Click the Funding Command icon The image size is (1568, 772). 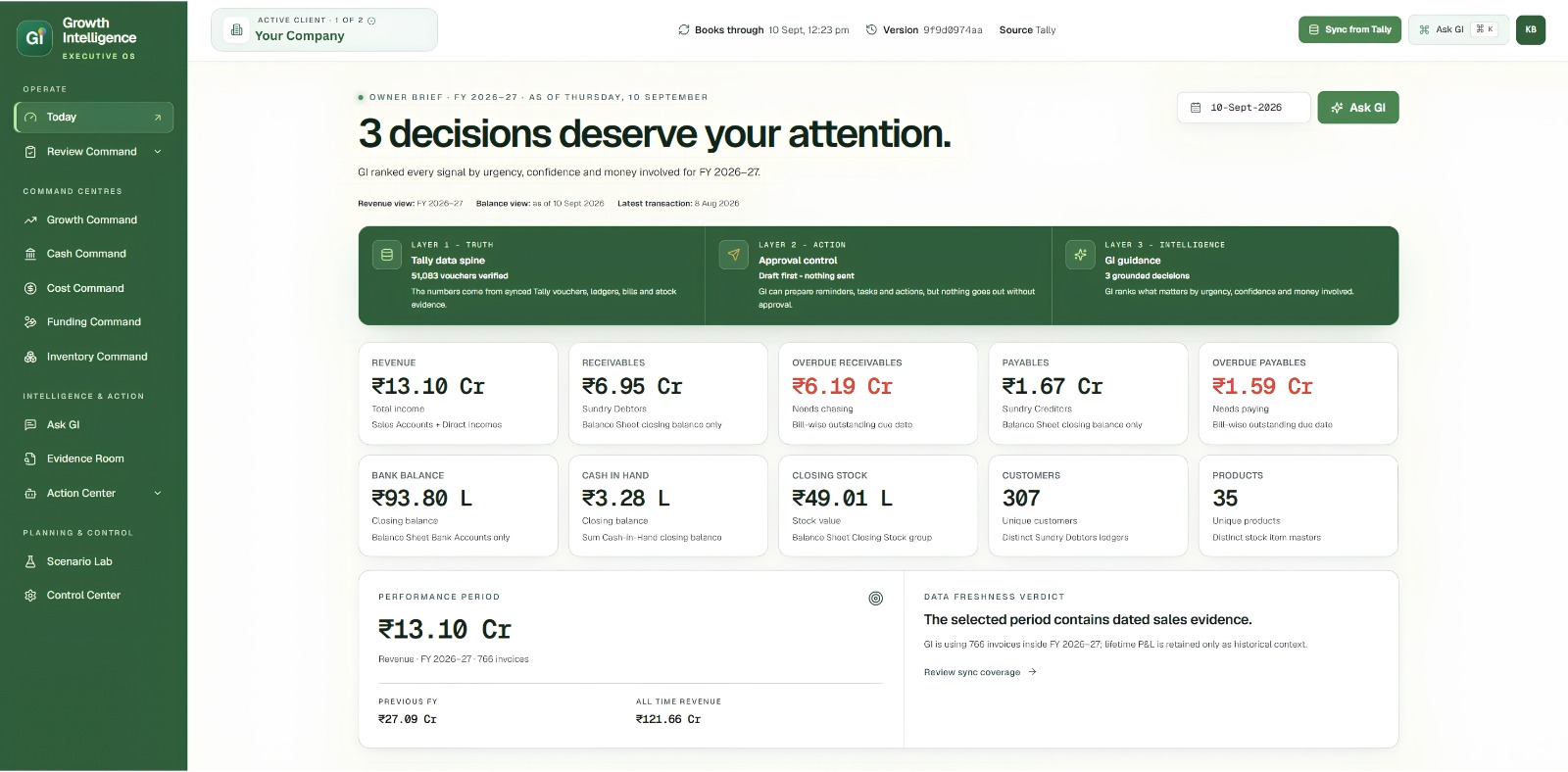[x=30, y=322]
